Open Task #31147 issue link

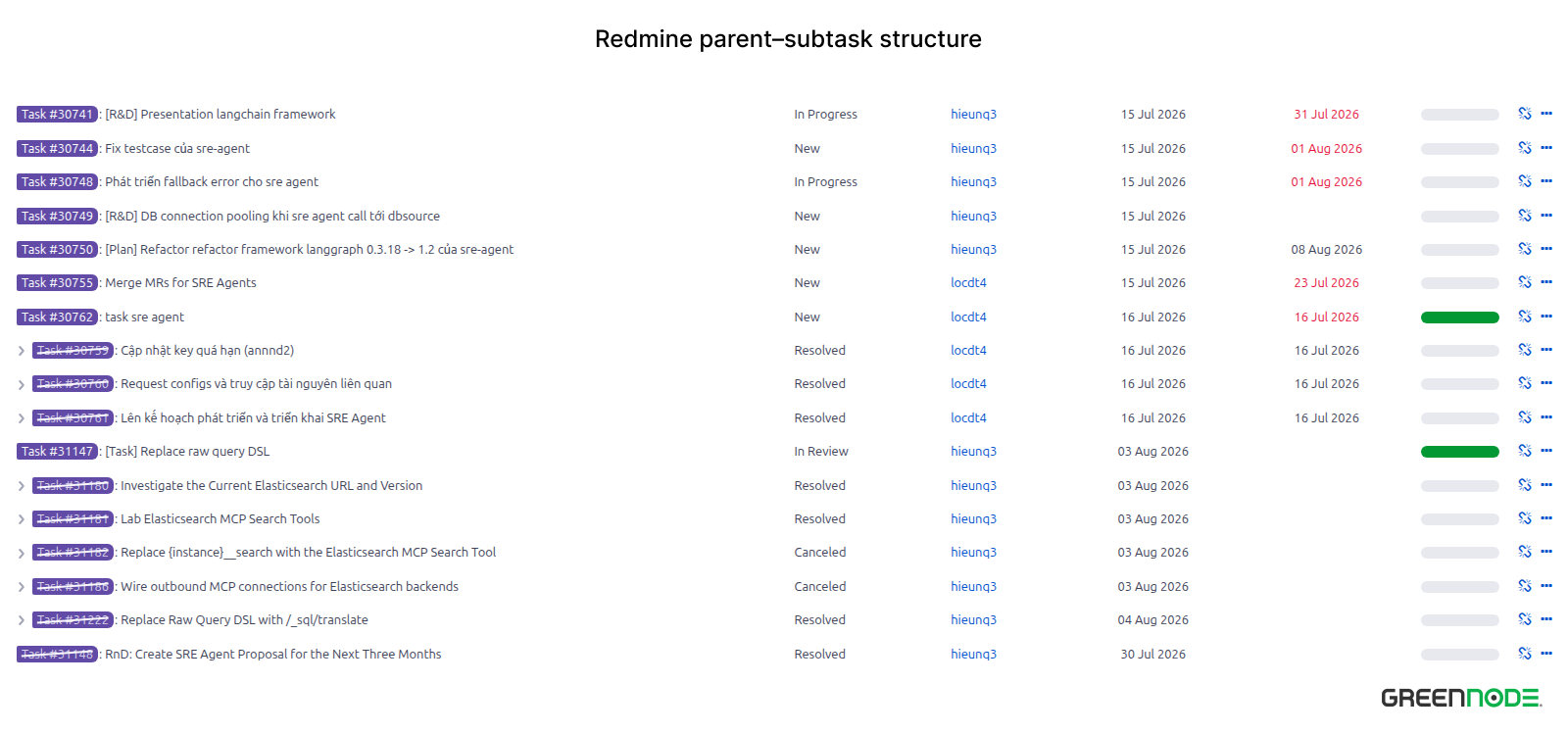pos(57,452)
